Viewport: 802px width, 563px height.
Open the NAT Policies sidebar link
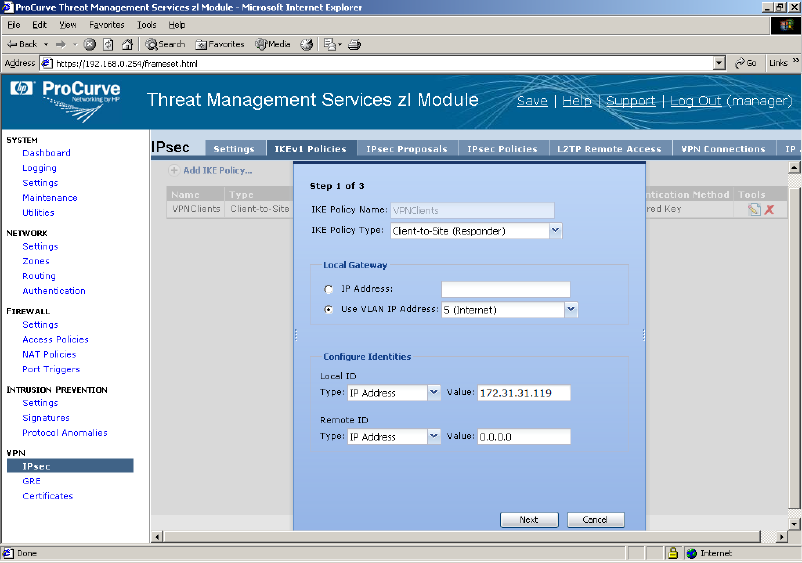tap(49, 354)
